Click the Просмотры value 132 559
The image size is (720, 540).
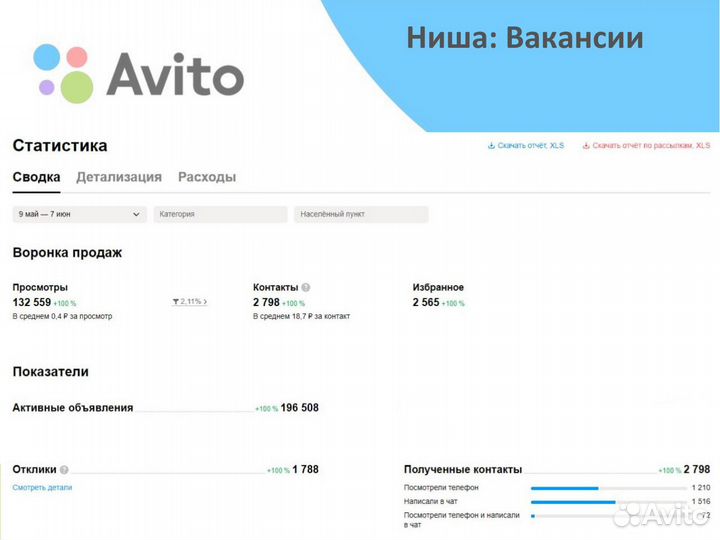coord(32,302)
